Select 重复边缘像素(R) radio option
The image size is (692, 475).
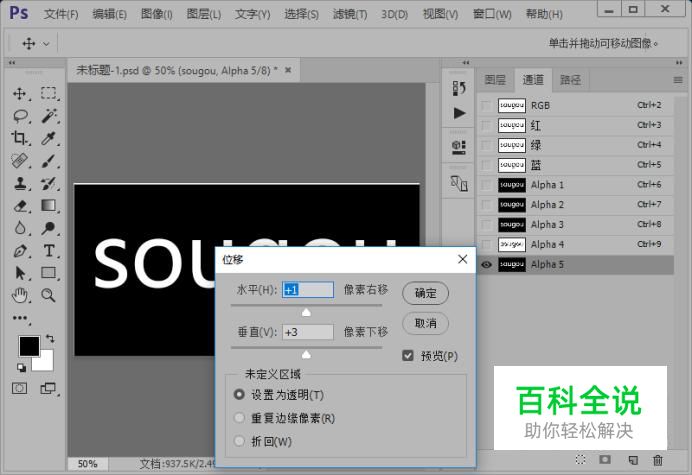(x=239, y=418)
